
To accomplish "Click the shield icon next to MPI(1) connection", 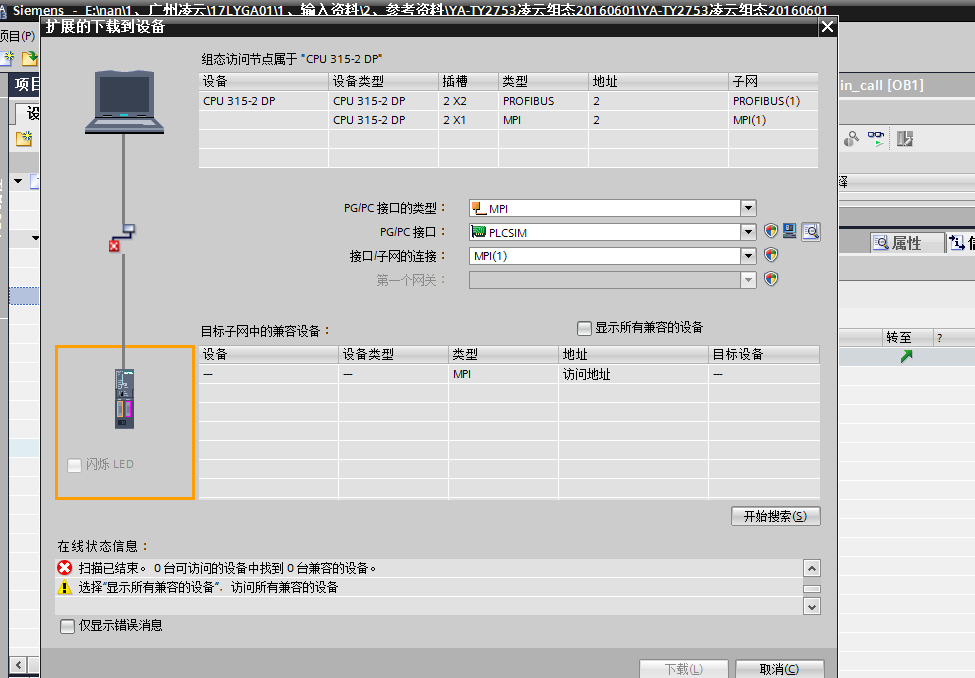I will pyautogui.click(x=771, y=255).
